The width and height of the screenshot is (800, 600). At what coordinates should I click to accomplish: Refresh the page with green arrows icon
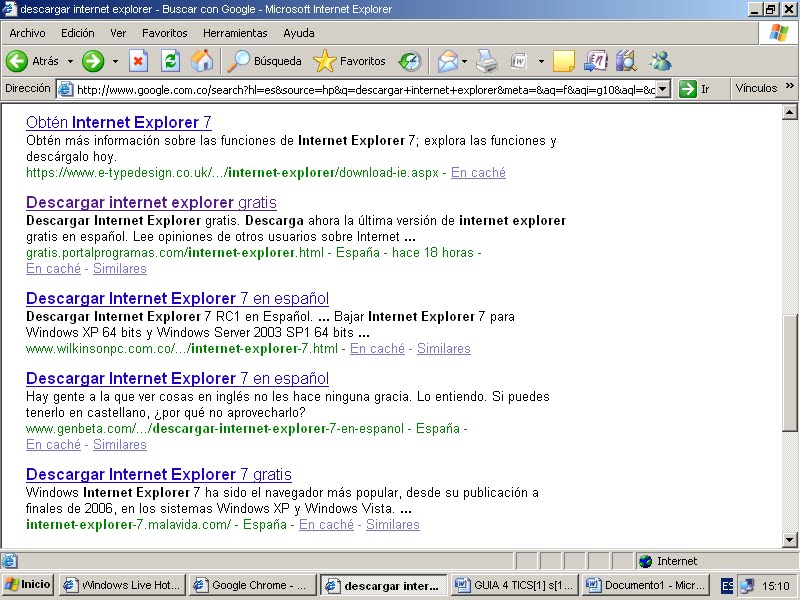click(x=170, y=61)
